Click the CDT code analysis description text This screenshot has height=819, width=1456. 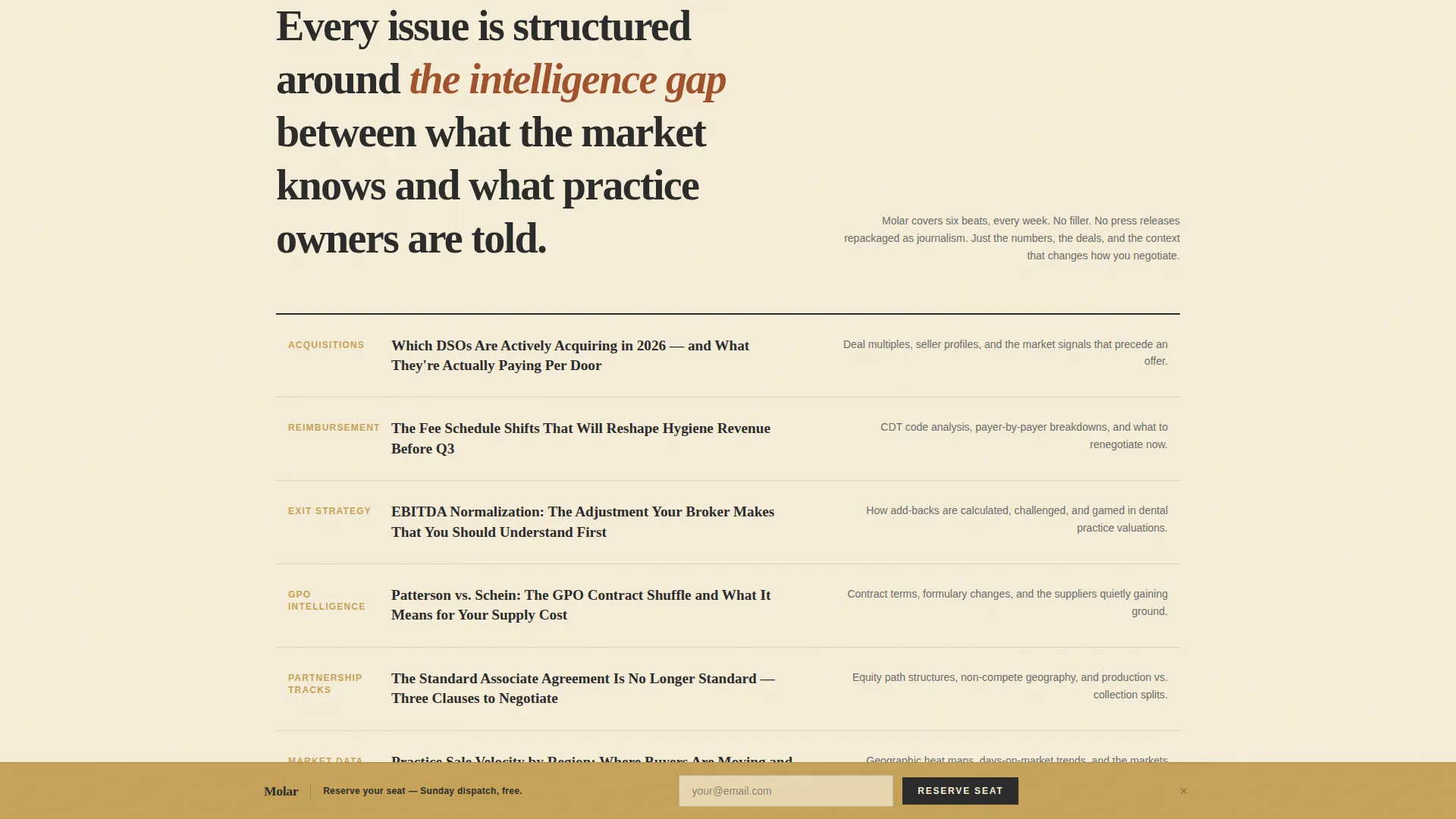point(1024,436)
